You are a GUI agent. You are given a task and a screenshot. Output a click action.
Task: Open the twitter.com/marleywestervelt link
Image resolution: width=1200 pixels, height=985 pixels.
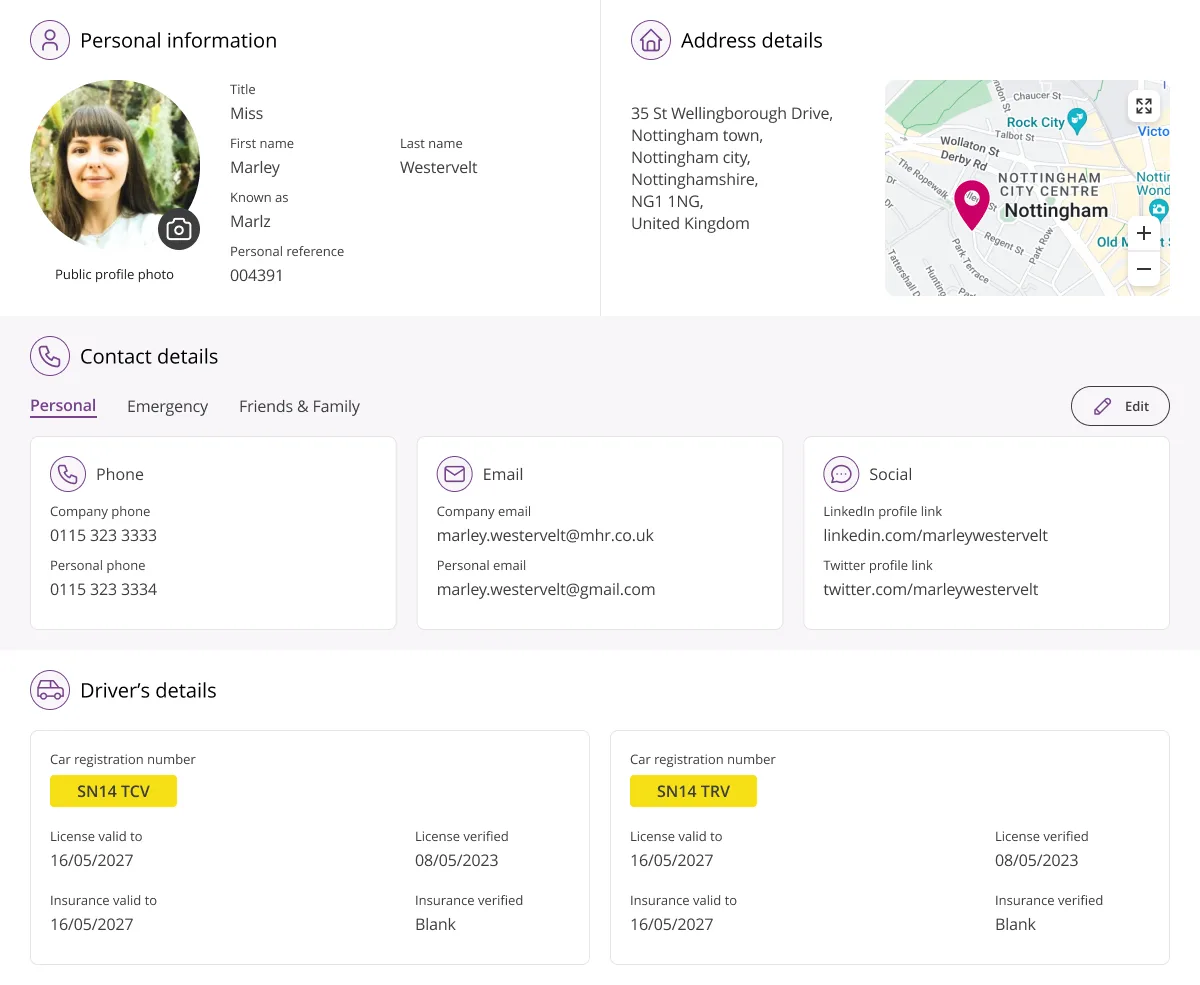pyautogui.click(x=930, y=589)
